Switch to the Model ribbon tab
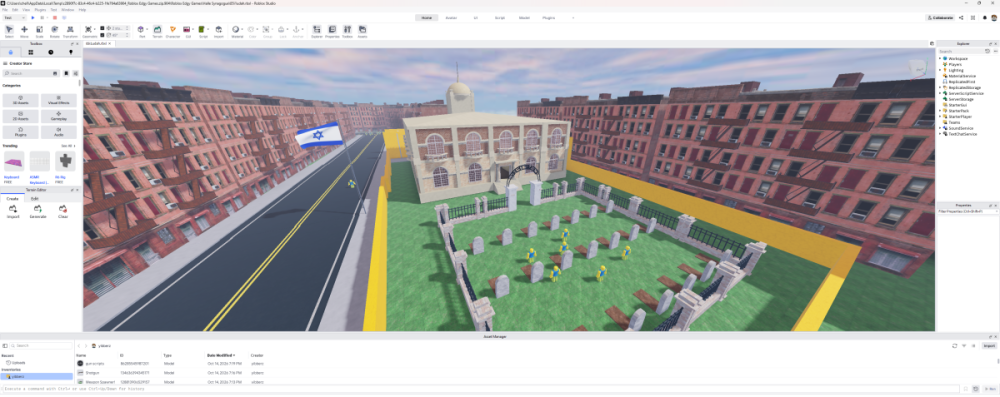Viewport: 1000px width, 397px height. pyautogui.click(x=524, y=18)
